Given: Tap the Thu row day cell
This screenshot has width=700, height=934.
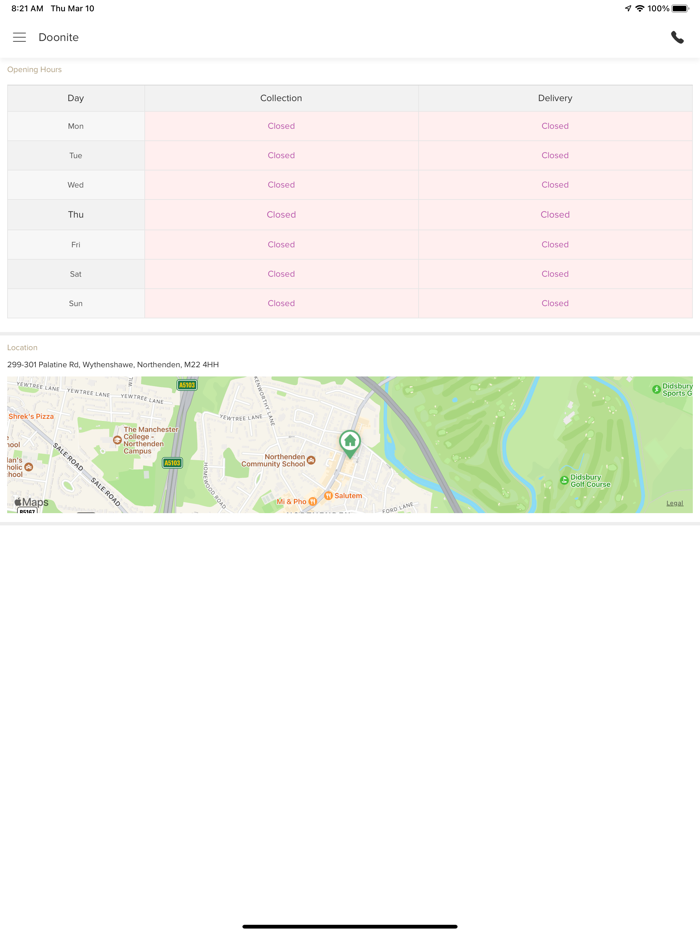Looking at the screenshot, I should [x=76, y=214].
